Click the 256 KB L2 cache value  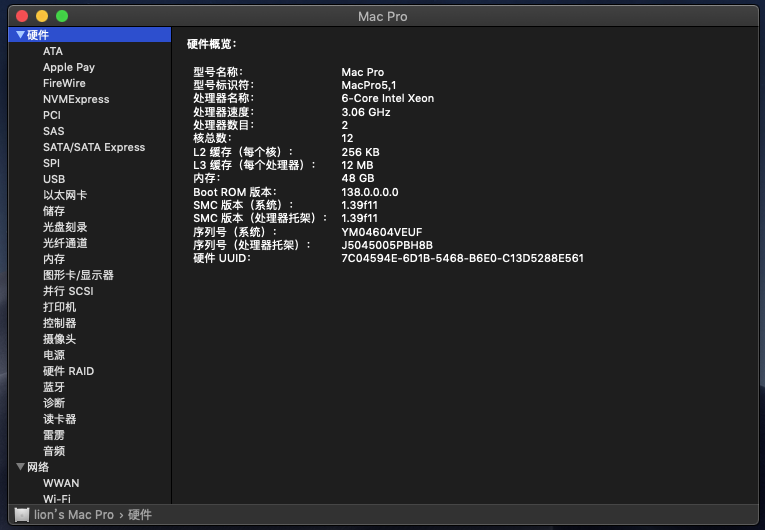360,152
